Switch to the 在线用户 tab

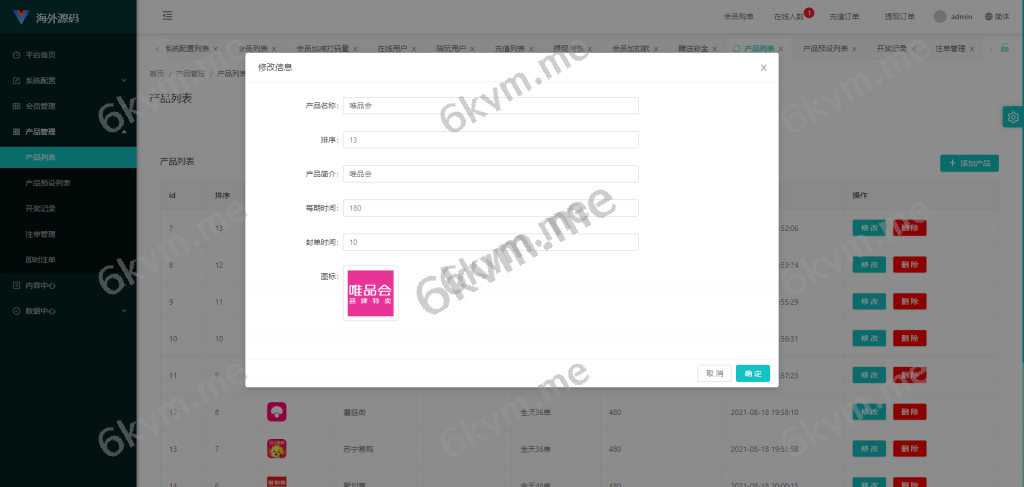tap(392, 48)
